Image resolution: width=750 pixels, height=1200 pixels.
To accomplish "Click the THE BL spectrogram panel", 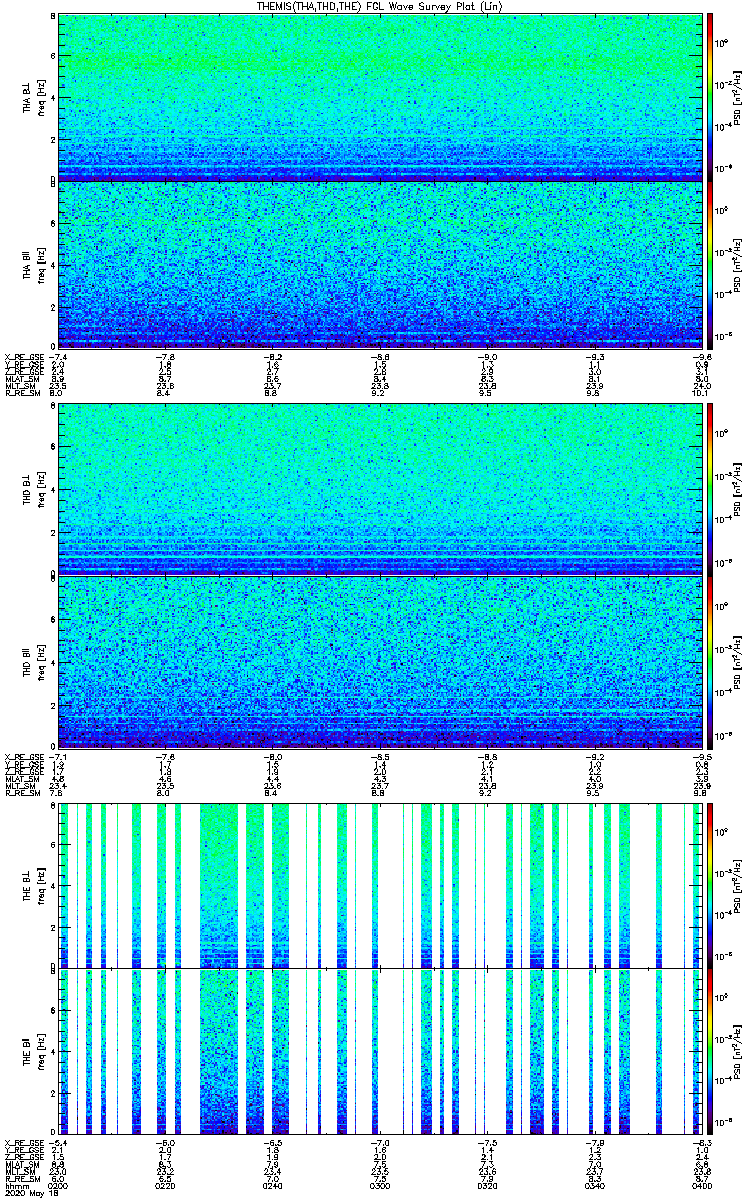I will point(379,884).
